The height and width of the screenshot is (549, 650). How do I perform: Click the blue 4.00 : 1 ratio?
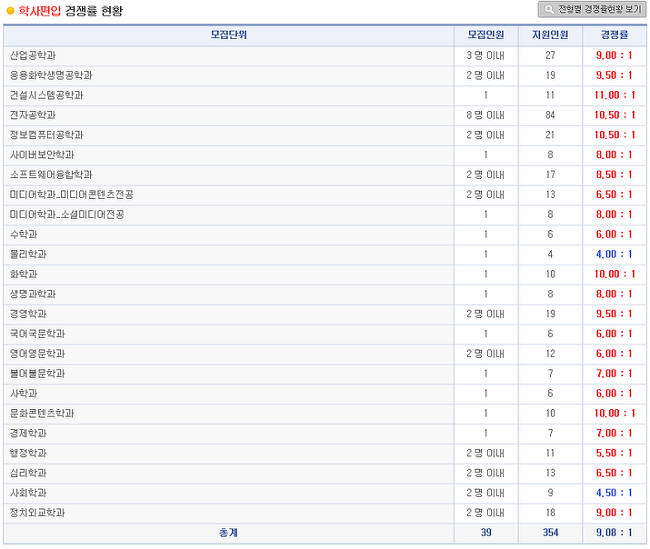click(614, 254)
